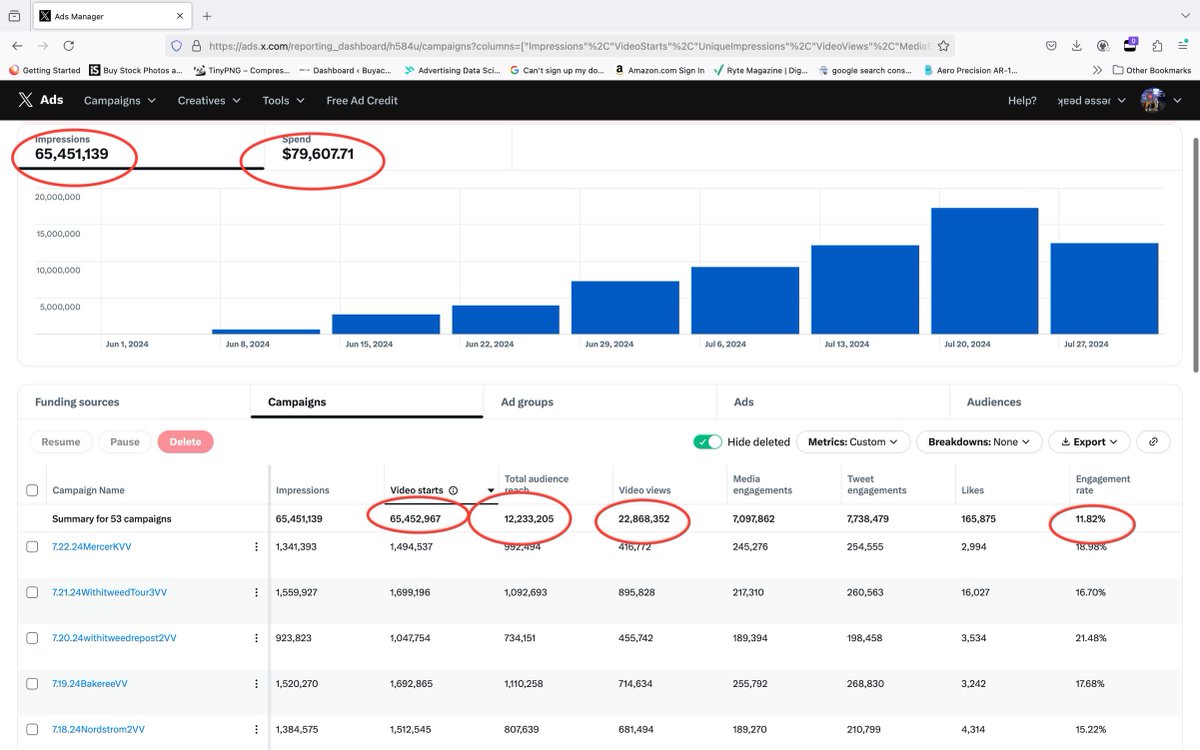Close the Ads Manager browser tab
Image resolution: width=1200 pixels, height=750 pixels.
(179, 16)
